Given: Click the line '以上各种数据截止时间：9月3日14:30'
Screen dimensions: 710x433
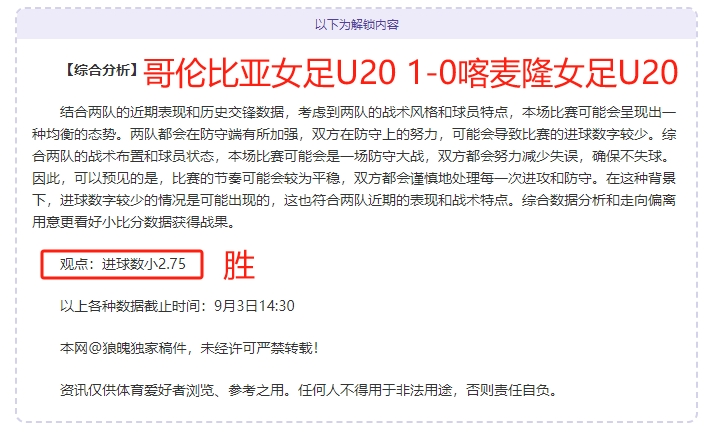Looking at the screenshot, I should pyautogui.click(x=177, y=306).
